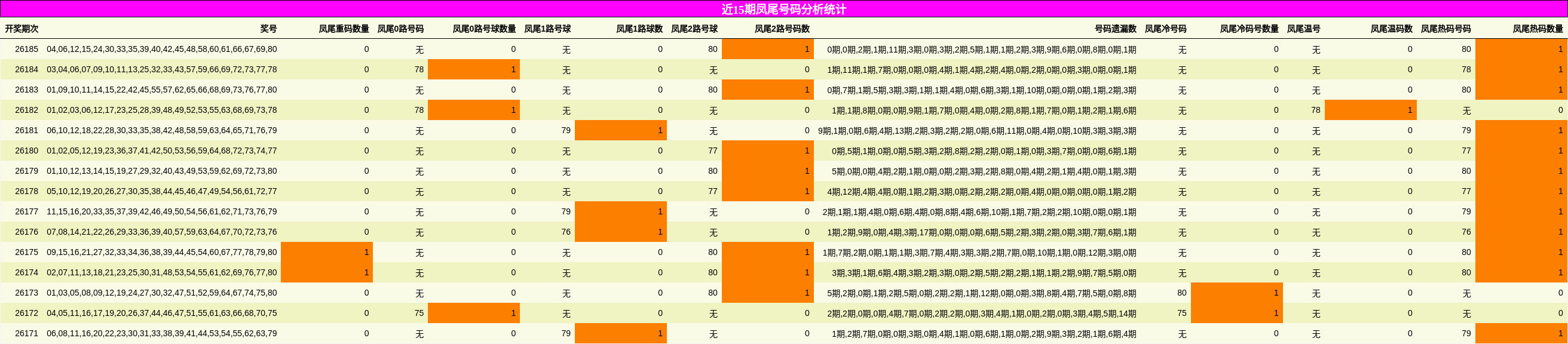
Task: Select period cell 26176
Action: 27,232
